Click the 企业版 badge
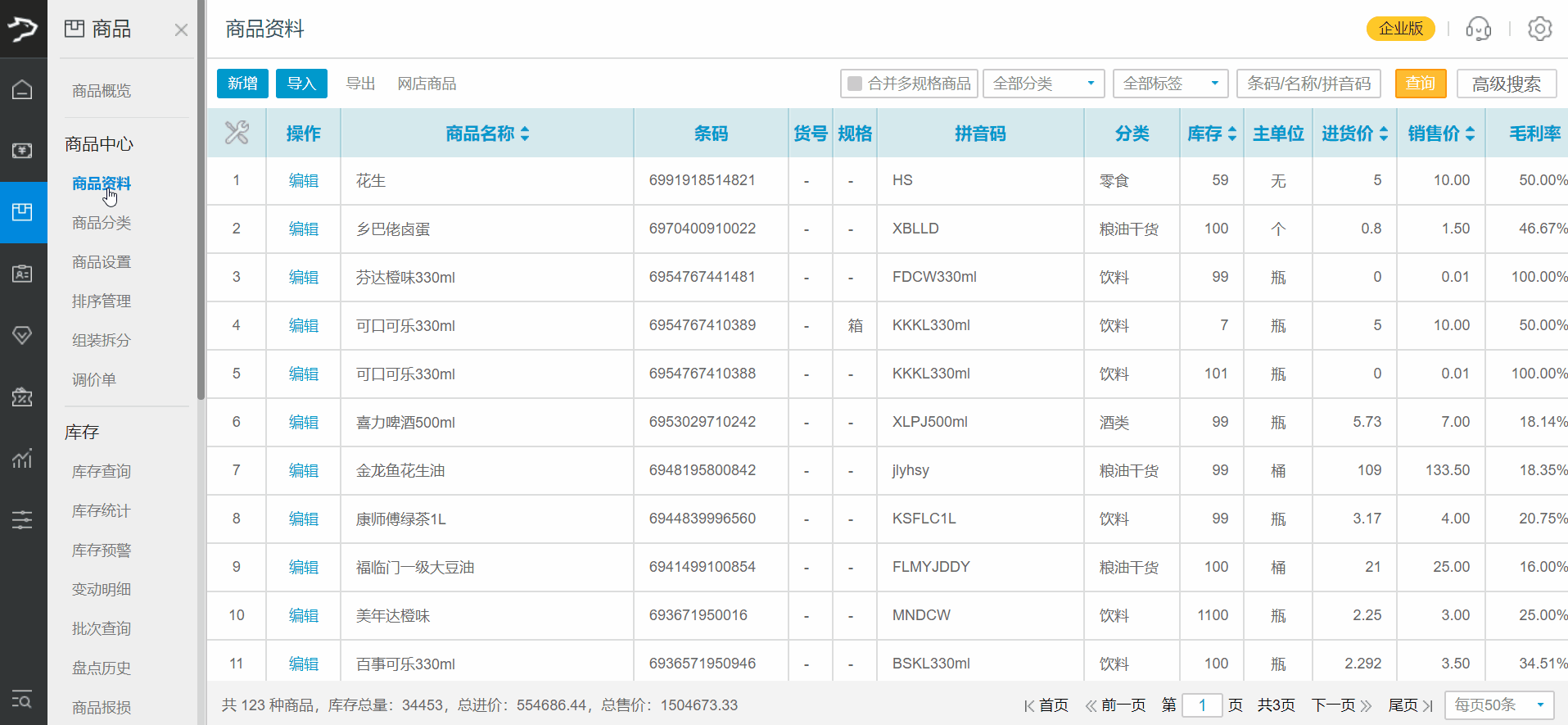The height and width of the screenshot is (725, 1568). coord(1401,29)
